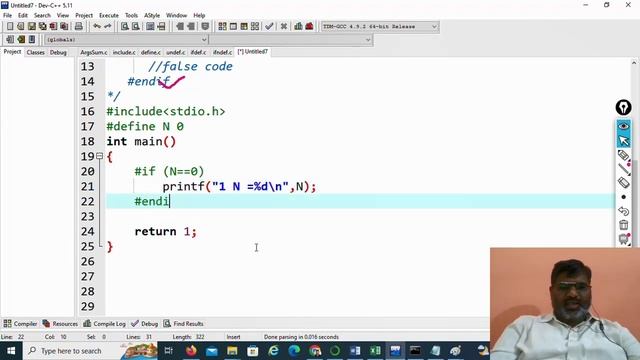This screenshot has height=360, width=640.
Task: Open the Resources bottom panel tab
Action: [x=60, y=324]
